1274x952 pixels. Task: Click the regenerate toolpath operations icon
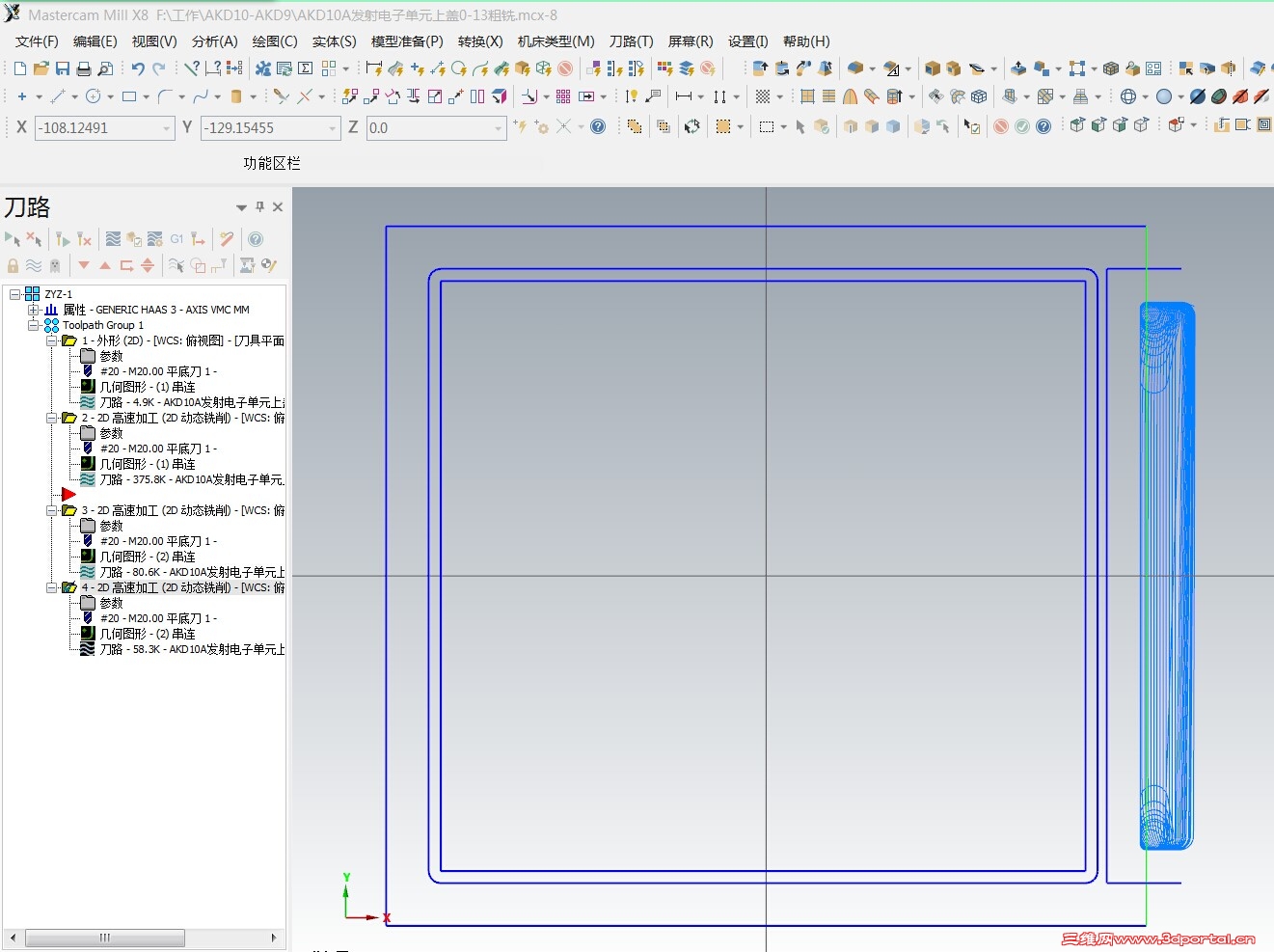pyautogui.click(x=63, y=239)
